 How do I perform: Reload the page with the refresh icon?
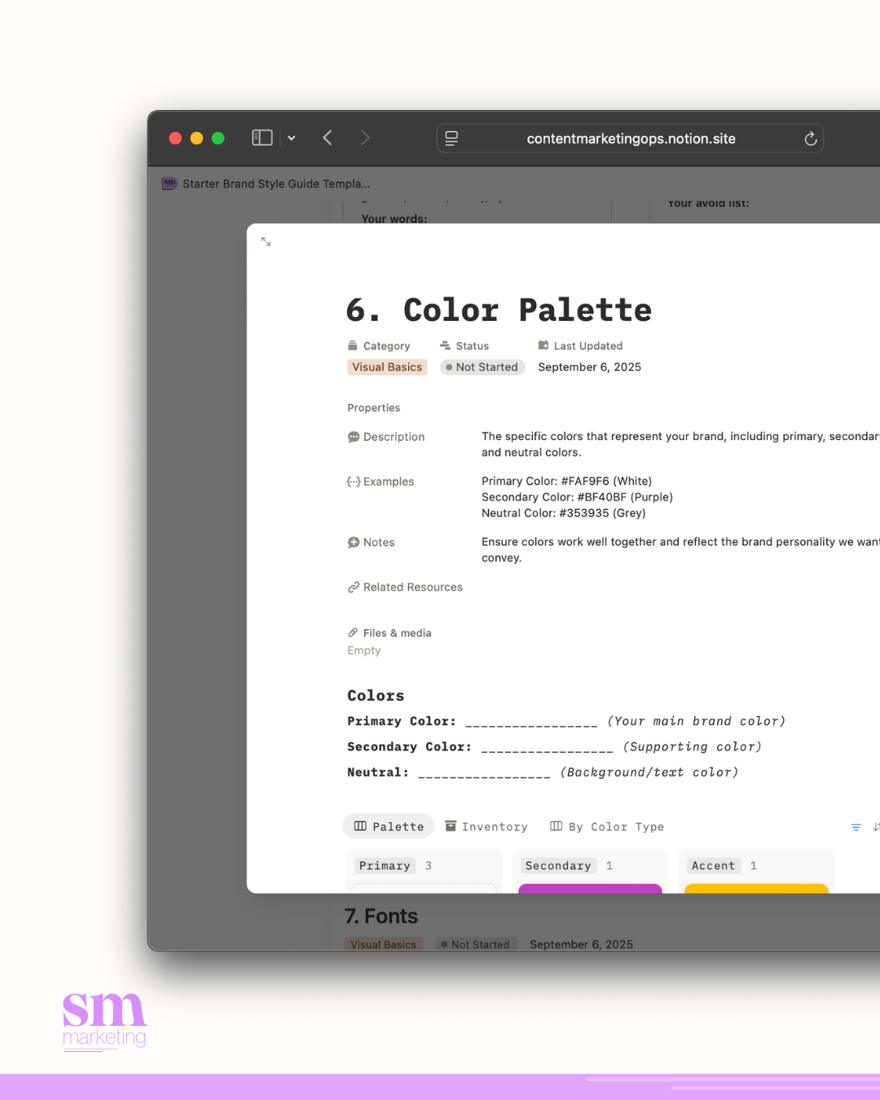coord(810,139)
